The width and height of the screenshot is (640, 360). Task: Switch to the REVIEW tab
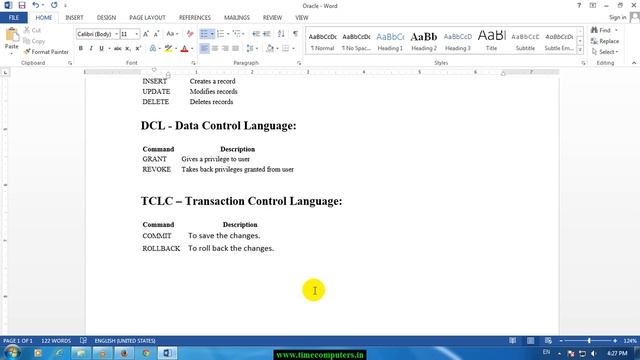272,18
